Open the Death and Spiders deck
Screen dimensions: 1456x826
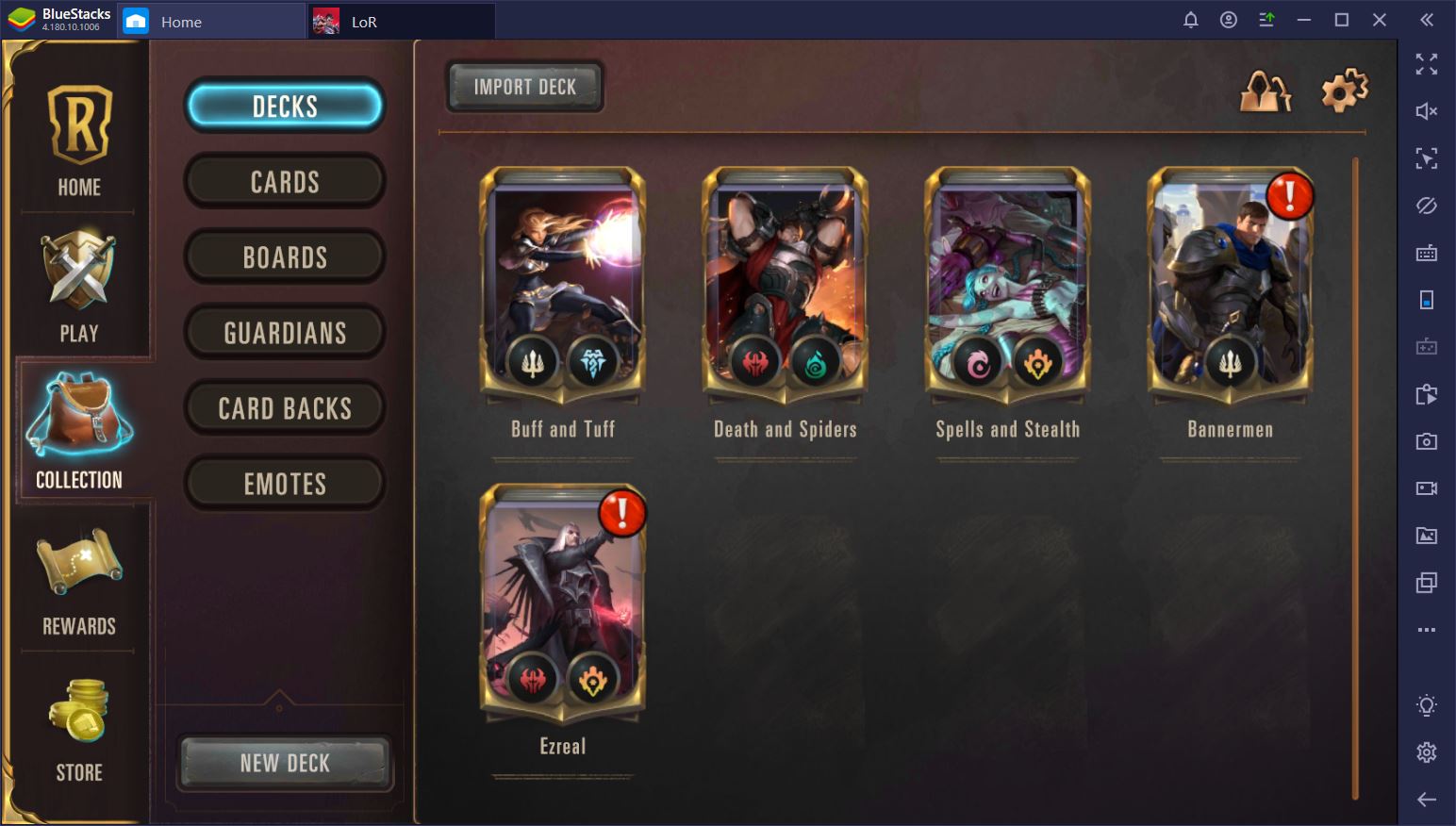(x=785, y=304)
